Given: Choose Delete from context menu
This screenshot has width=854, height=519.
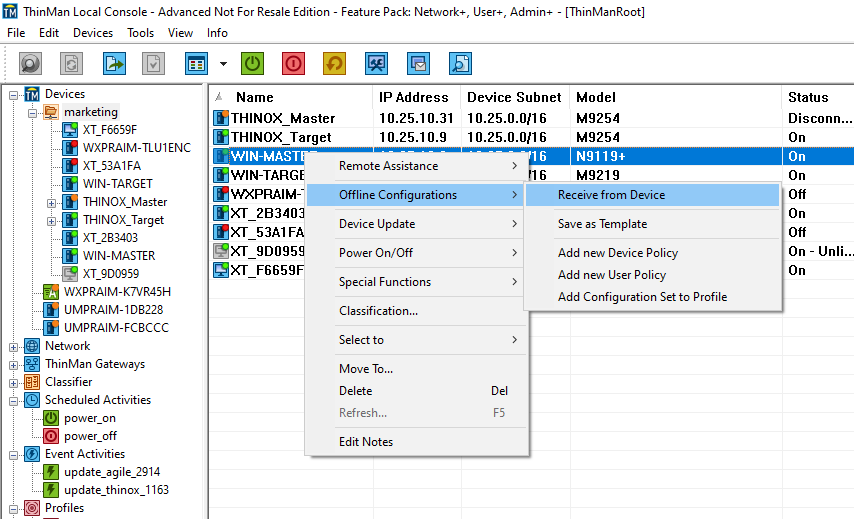Looking at the screenshot, I should (x=417, y=391).
